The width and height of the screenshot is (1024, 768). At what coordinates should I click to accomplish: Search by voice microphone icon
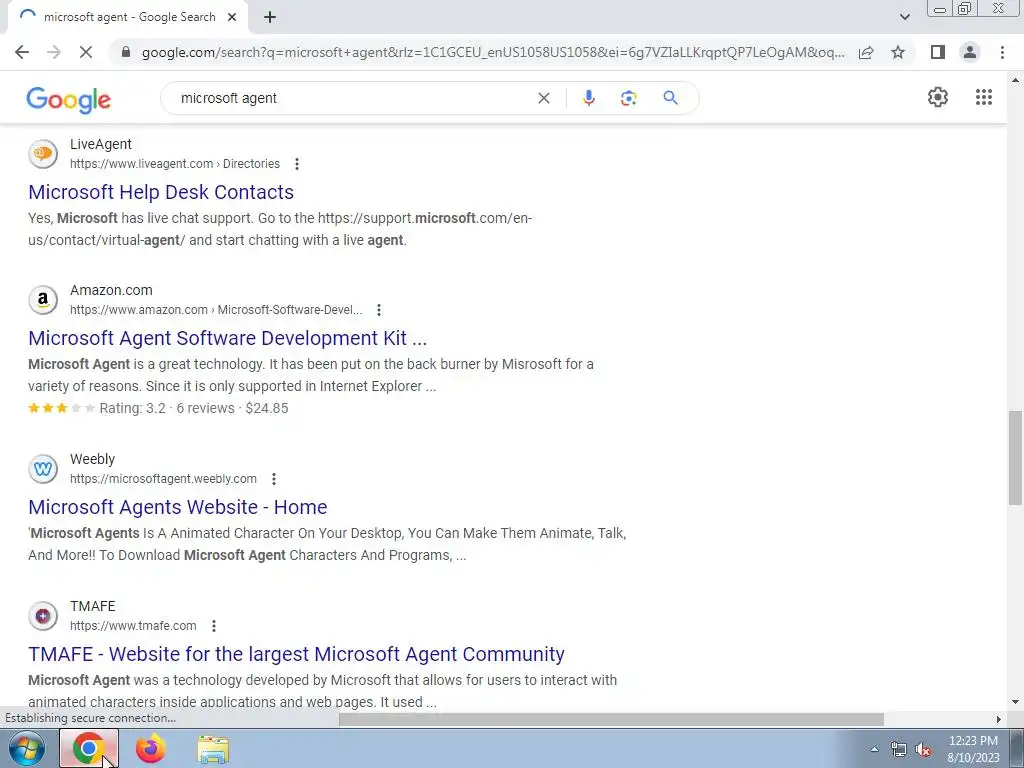pos(588,98)
